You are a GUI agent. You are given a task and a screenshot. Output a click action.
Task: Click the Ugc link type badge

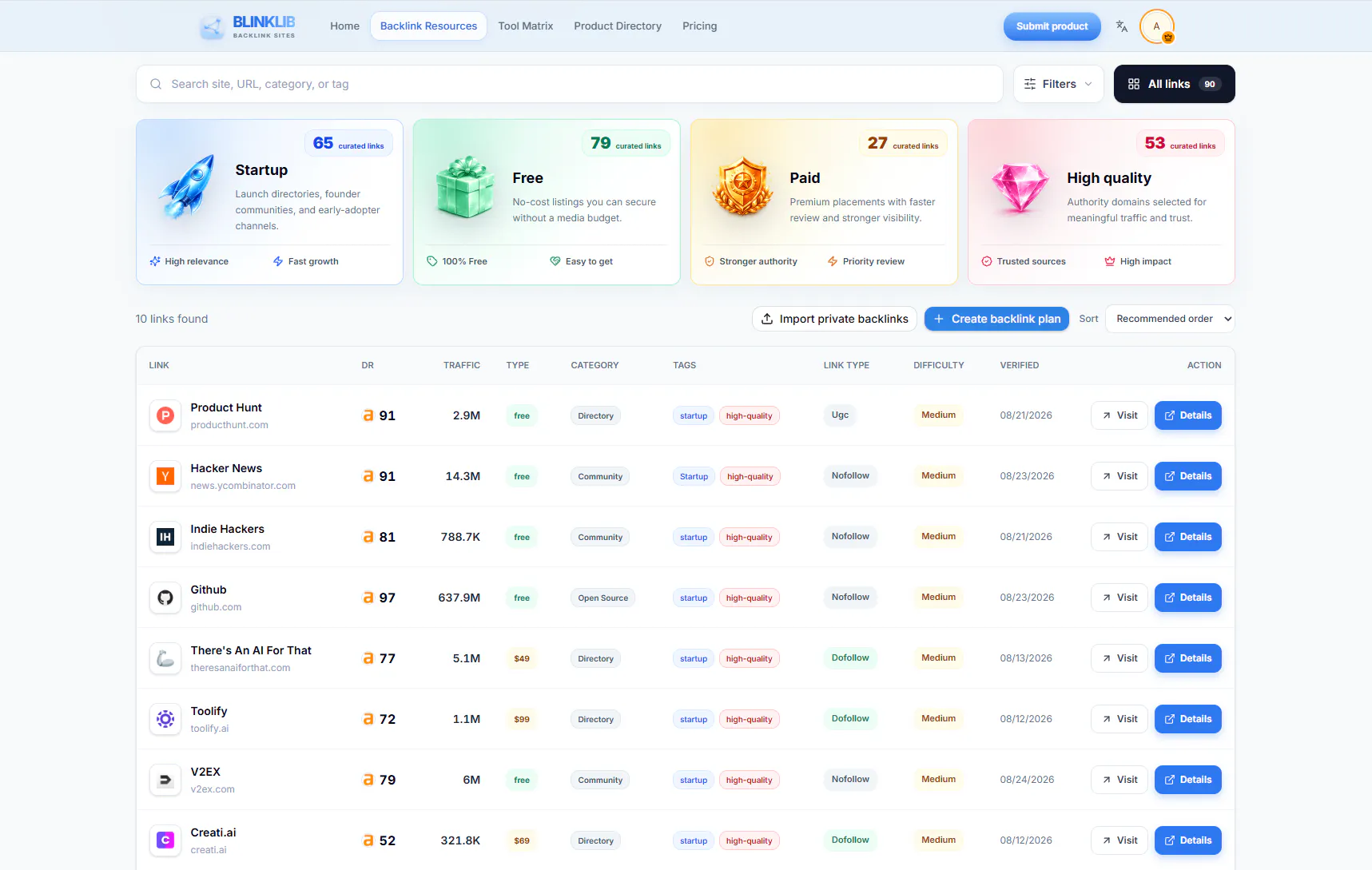[x=840, y=415]
